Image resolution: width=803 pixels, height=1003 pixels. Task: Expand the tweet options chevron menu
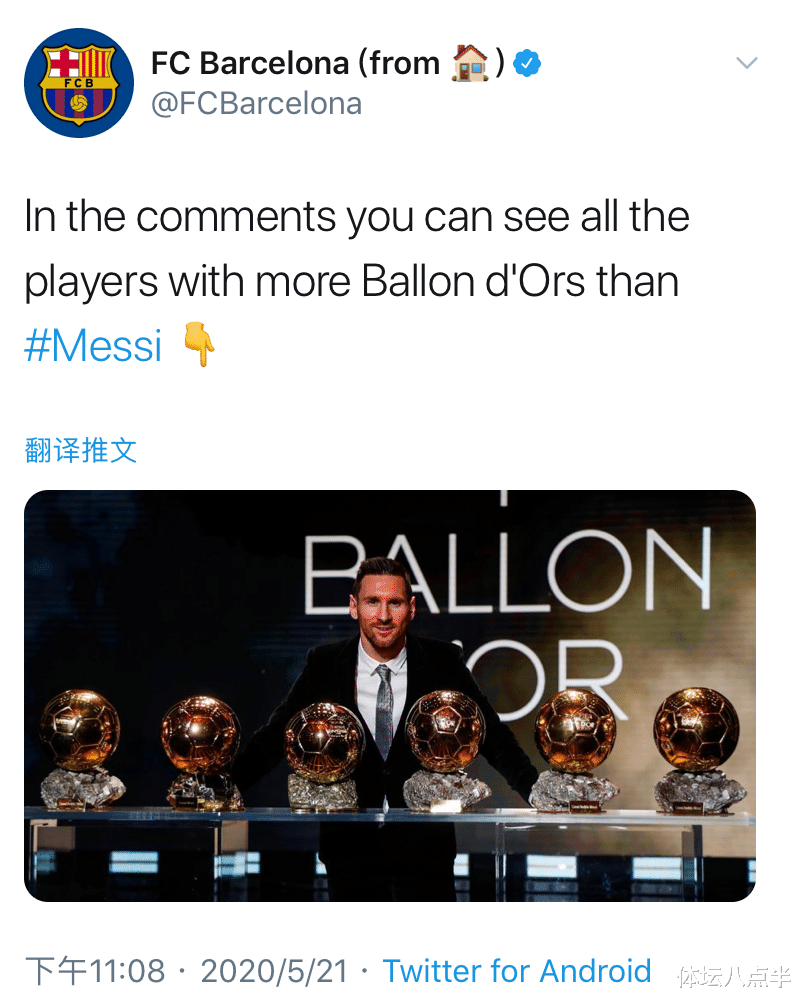[x=746, y=63]
